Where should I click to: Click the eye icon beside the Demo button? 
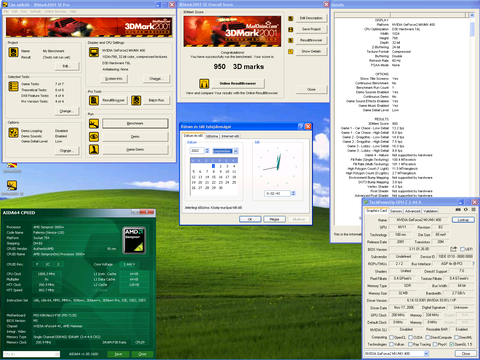click(94, 136)
